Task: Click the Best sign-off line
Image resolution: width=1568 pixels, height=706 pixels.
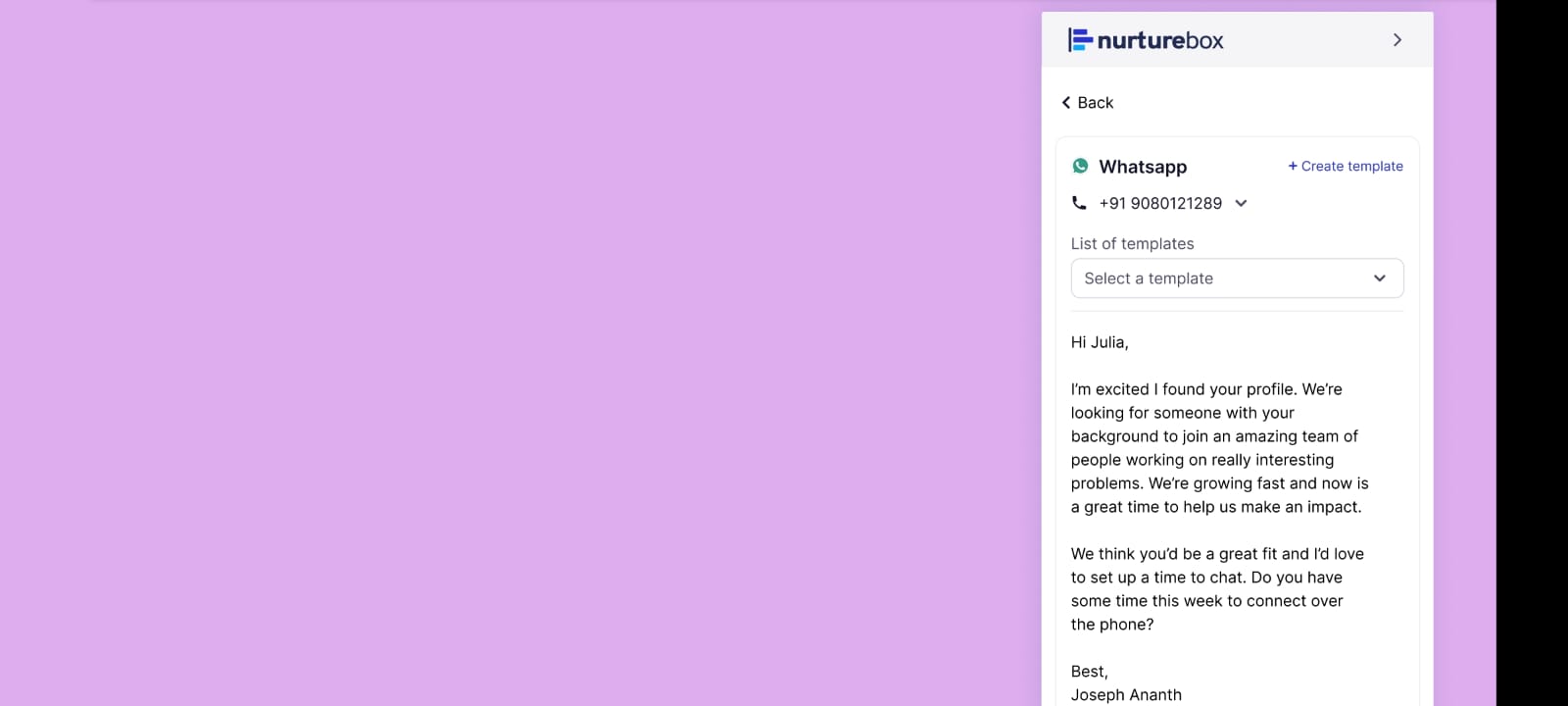Action: [1090, 672]
